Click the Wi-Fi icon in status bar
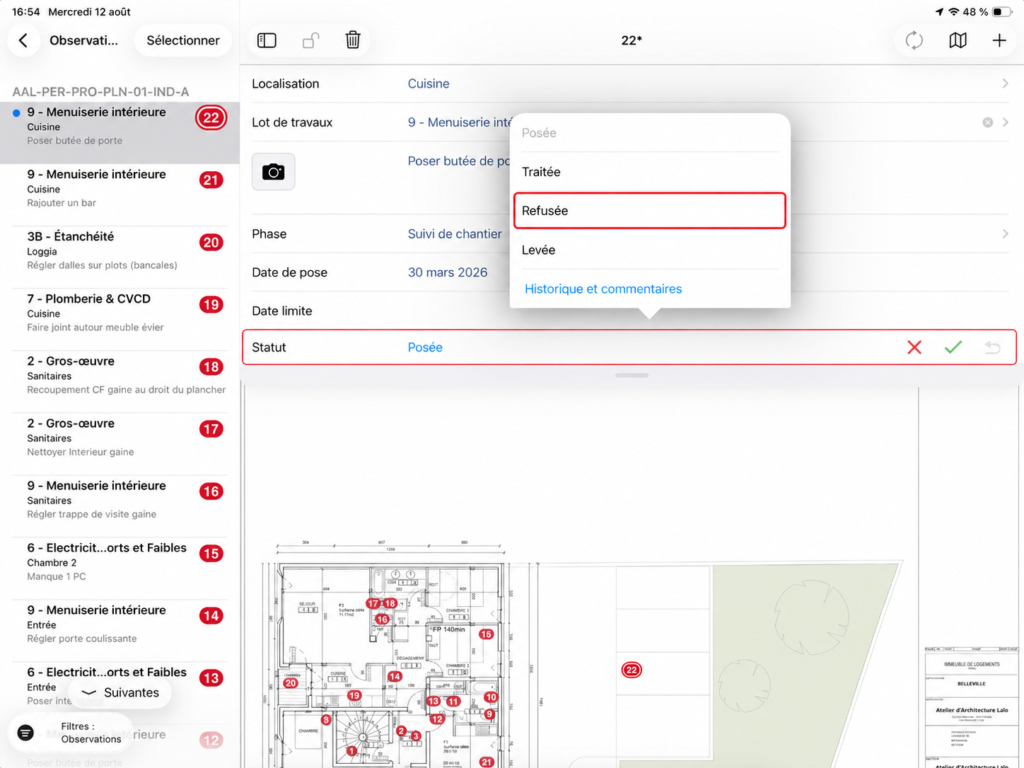 point(954,12)
